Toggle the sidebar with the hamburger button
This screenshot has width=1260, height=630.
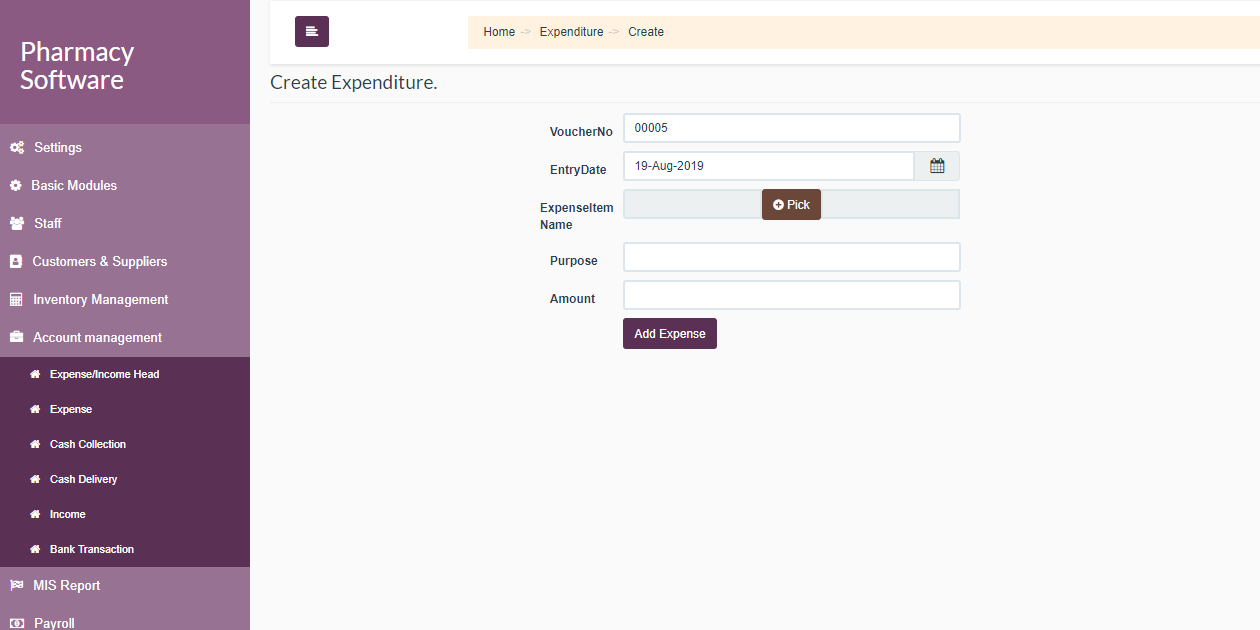[x=312, y=32]
